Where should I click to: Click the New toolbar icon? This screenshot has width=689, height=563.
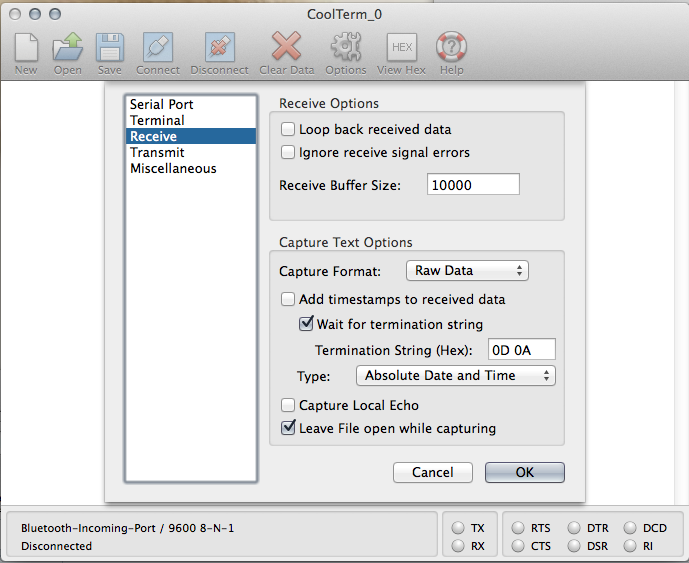pos(26,47)
